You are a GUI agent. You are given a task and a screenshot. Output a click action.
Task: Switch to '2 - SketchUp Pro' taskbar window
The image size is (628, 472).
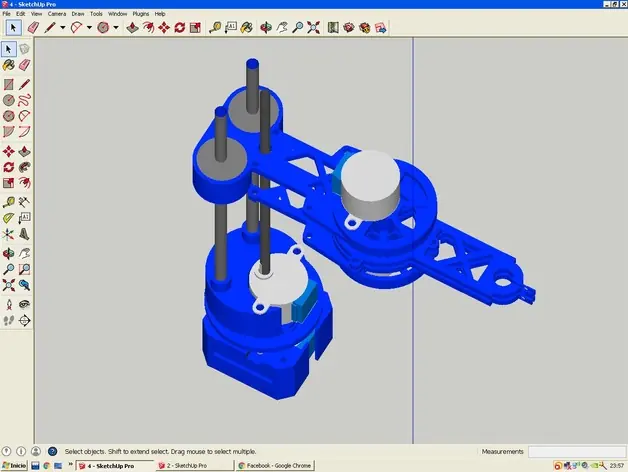195,466
